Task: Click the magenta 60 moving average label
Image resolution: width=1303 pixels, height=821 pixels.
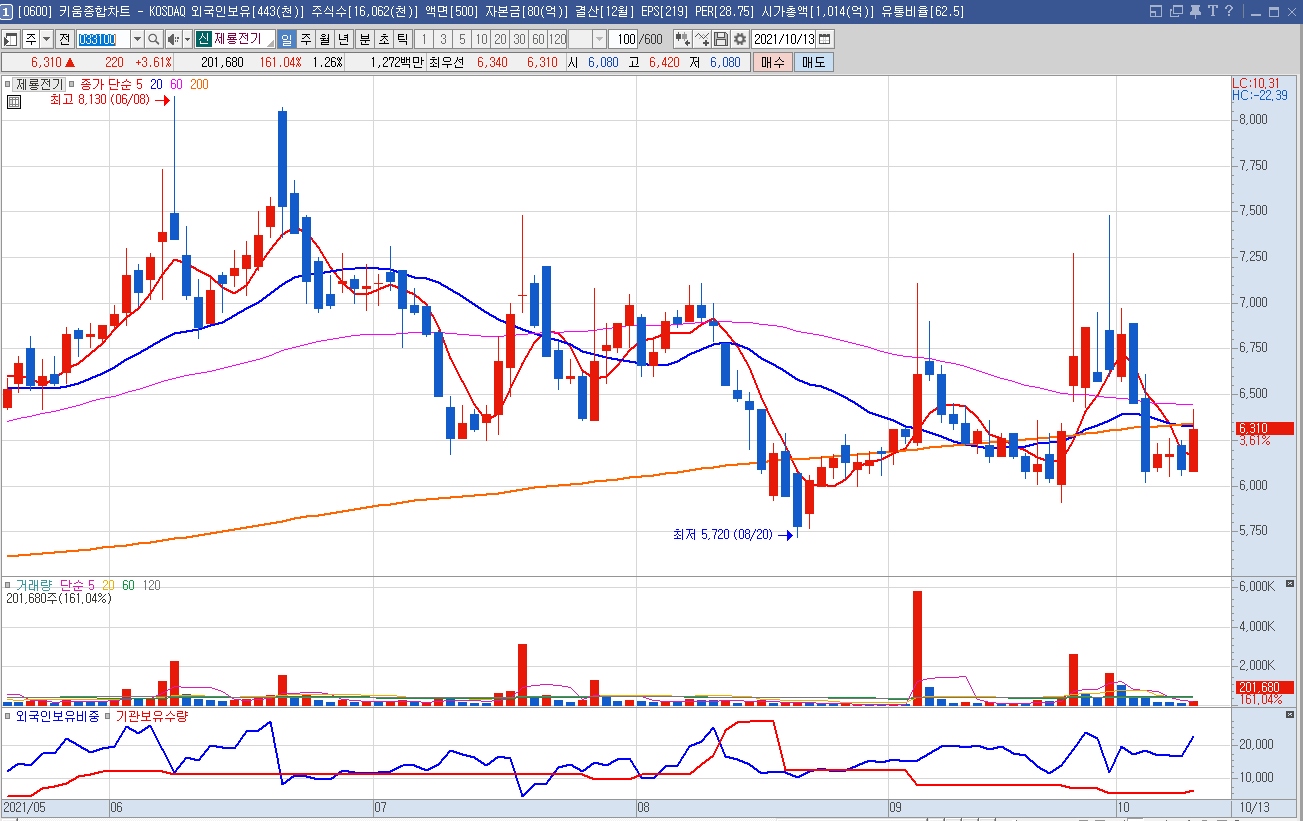Action: [x=176, y=85]
